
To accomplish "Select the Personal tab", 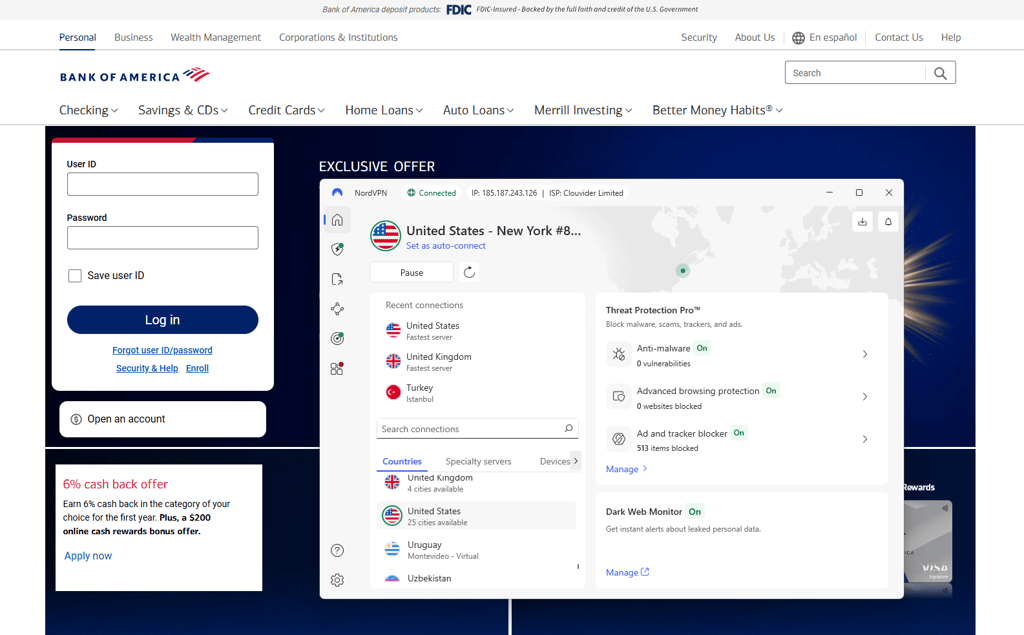I will (x=77, y=38).
